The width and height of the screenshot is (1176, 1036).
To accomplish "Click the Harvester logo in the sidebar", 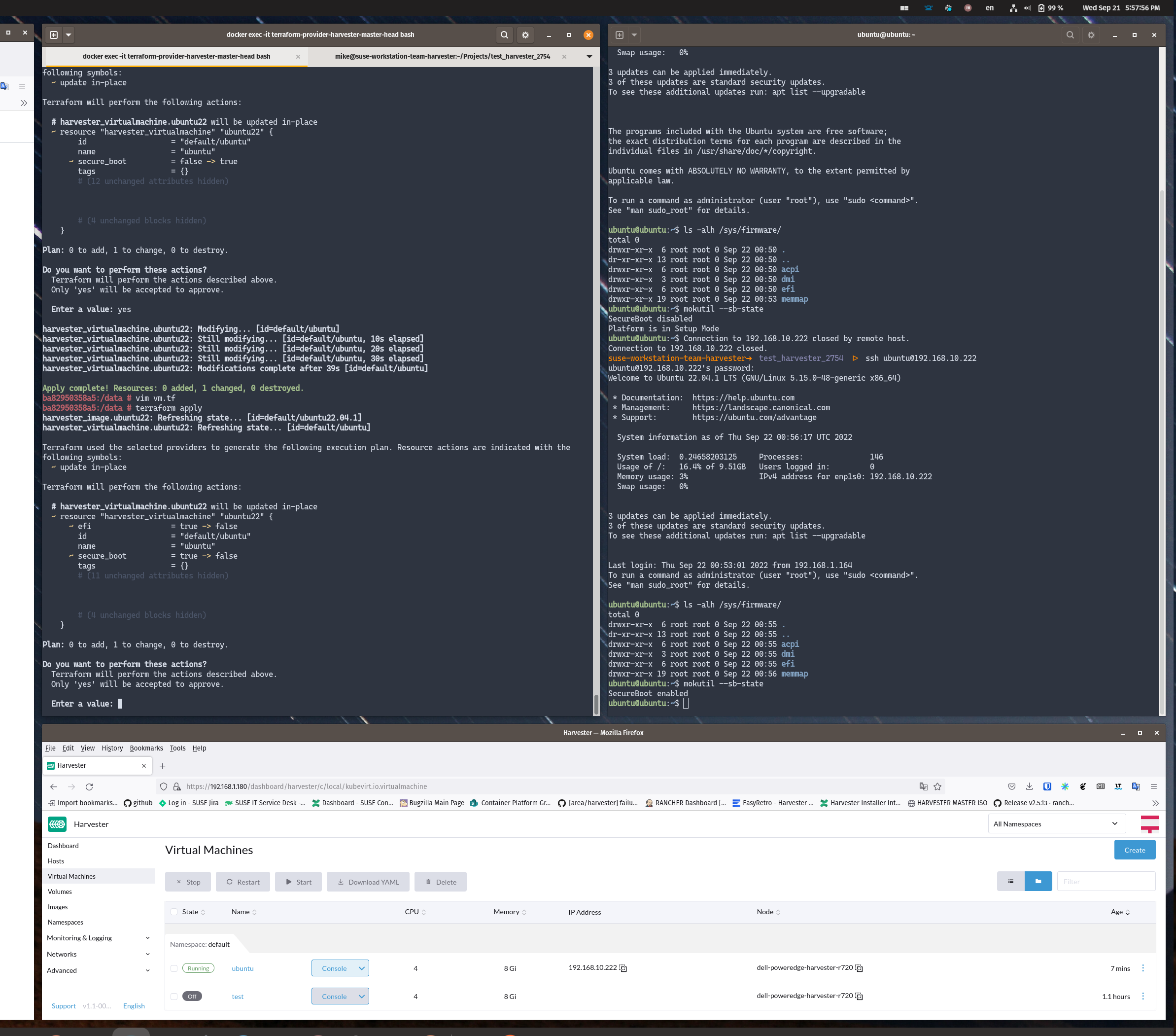I will click(58, 824).
